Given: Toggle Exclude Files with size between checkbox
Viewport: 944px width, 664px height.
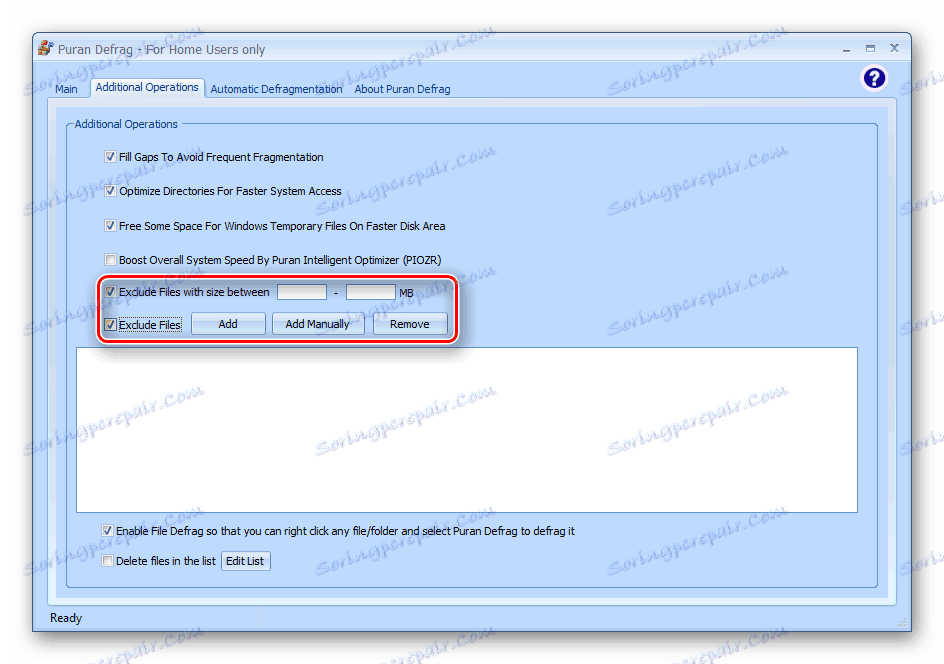Looking at the screenshot, I should click(x=110, y=292).
